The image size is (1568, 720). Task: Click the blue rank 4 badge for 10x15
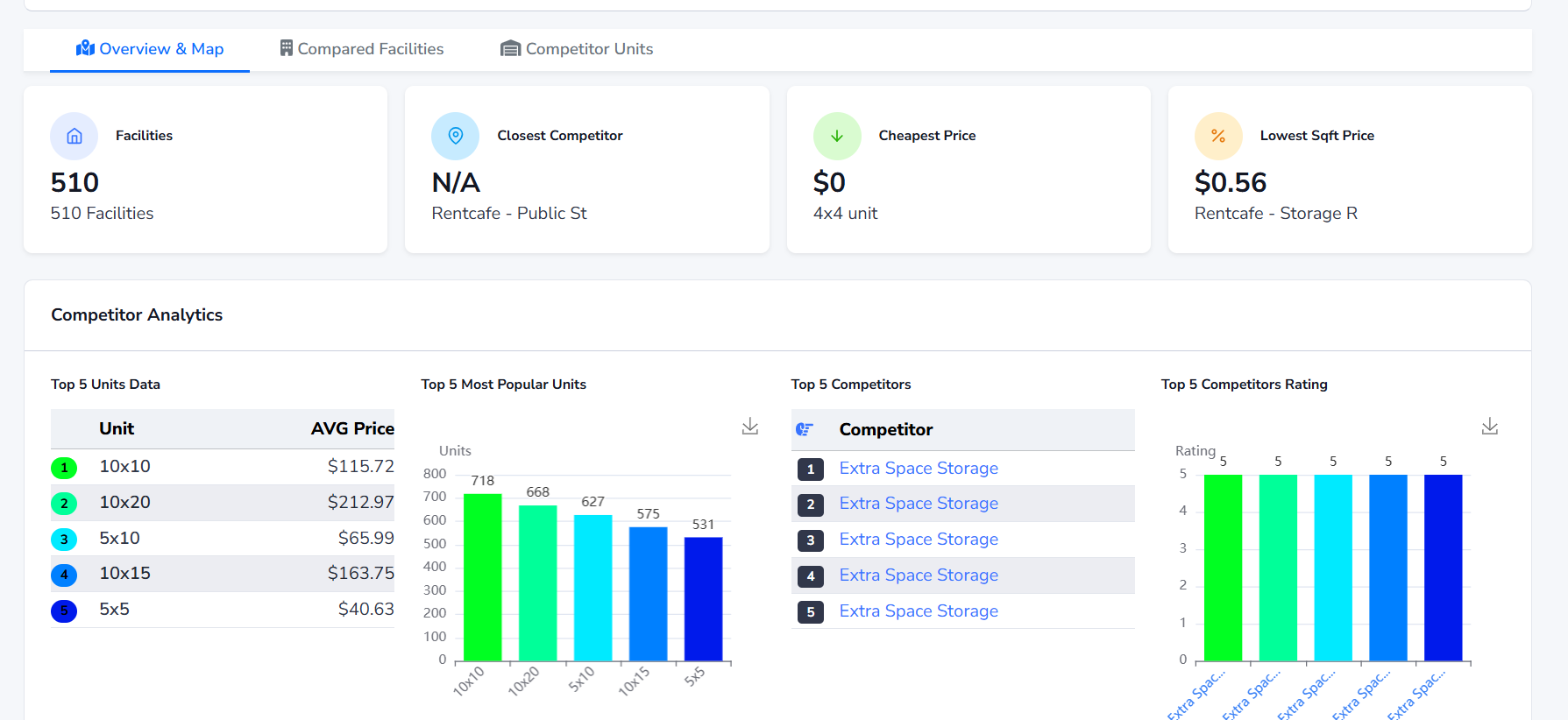point(64,575)
